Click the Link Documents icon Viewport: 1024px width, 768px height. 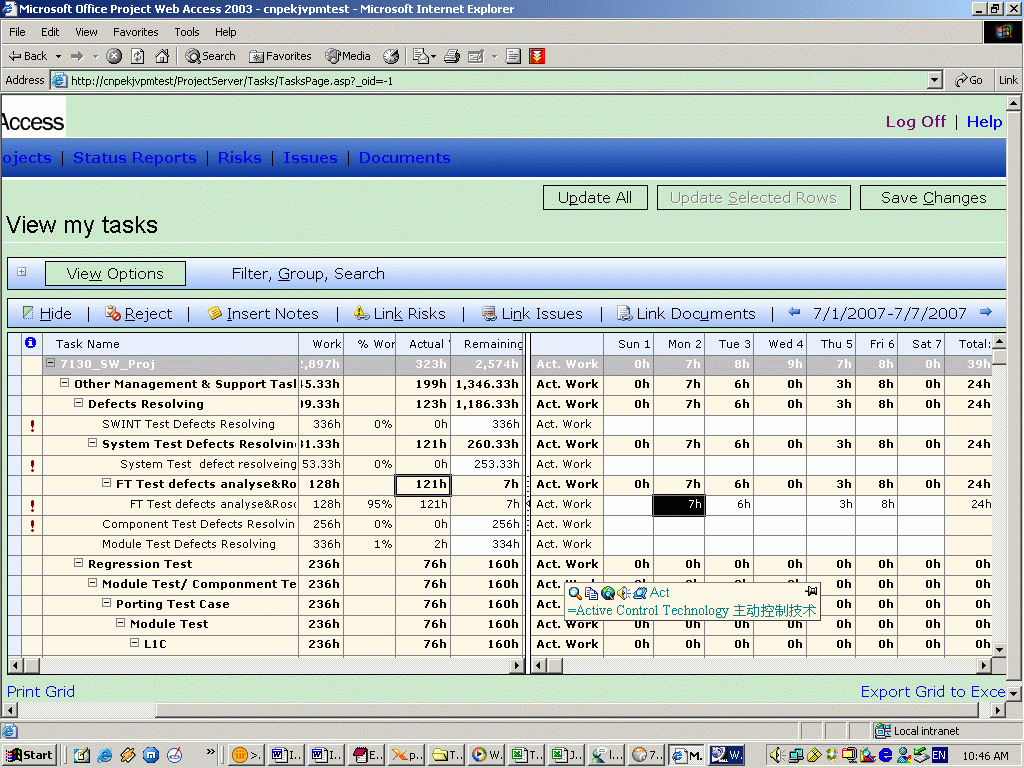624,313
